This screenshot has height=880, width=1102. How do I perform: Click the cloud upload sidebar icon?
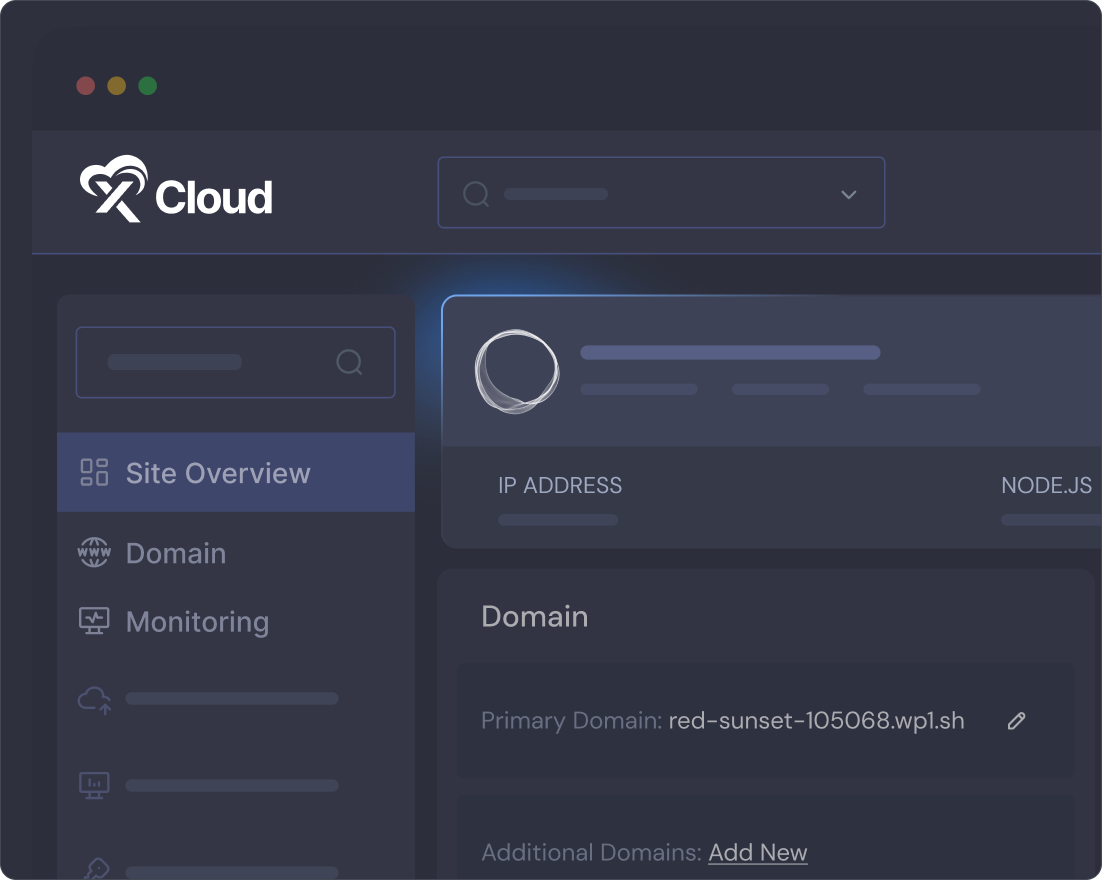point(94,700)
